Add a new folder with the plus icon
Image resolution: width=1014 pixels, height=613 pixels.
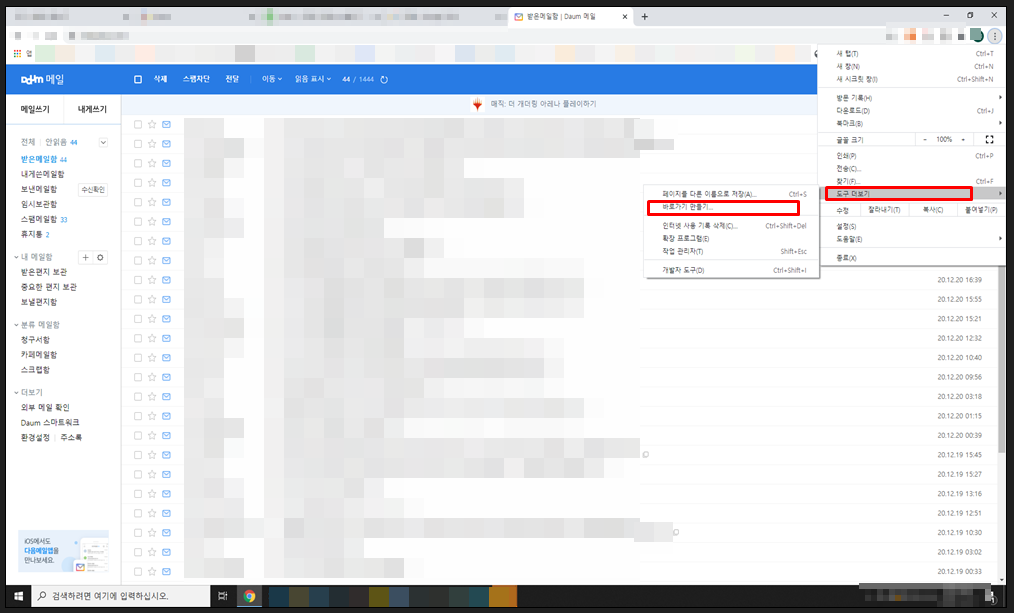pos(85,257)
